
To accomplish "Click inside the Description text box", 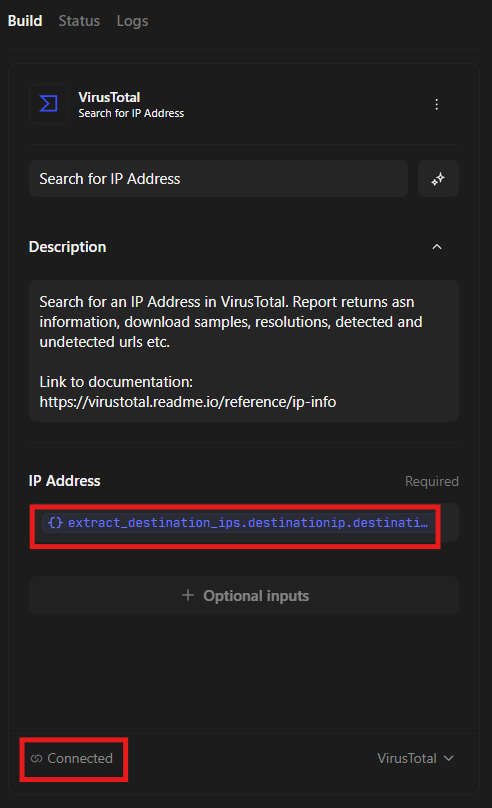I will click(244, 351).
